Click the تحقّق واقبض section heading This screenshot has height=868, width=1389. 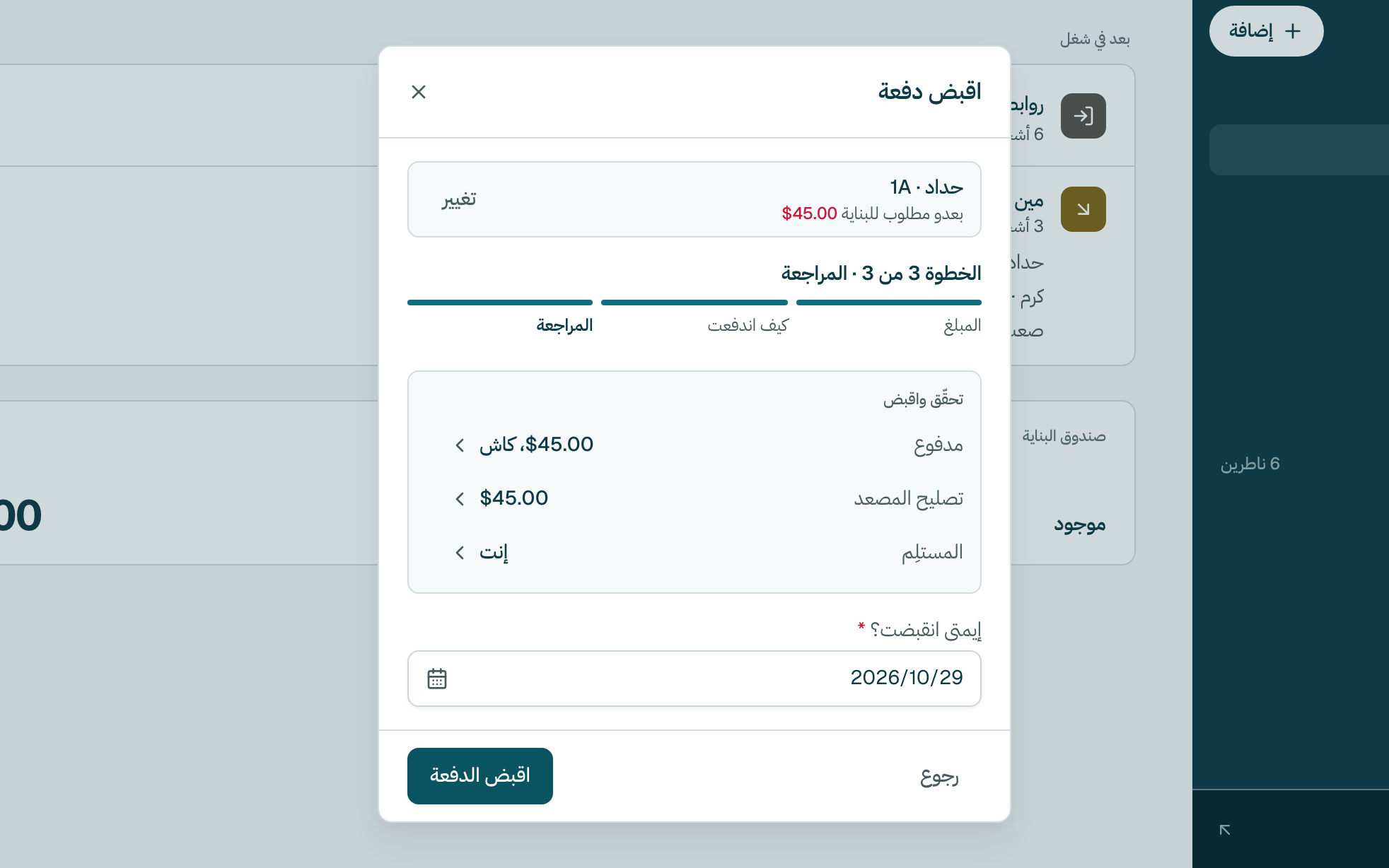(x=923, y=399)
